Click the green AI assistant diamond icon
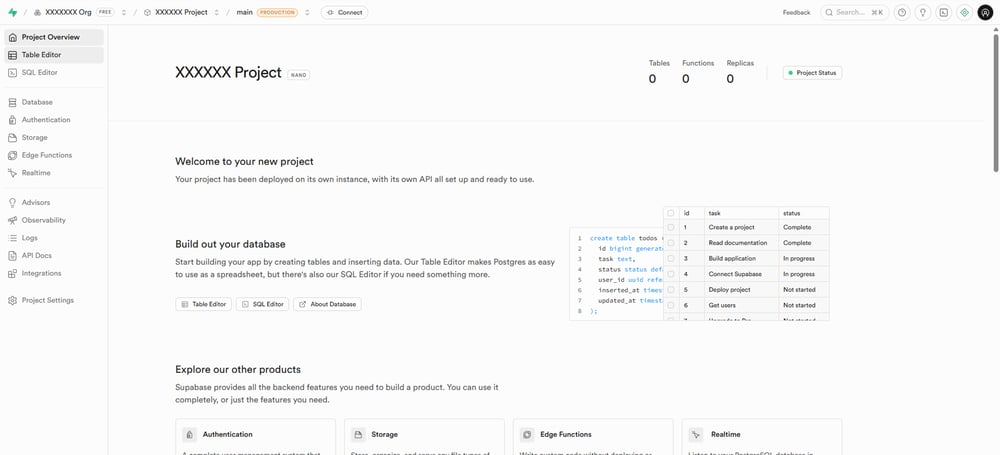Viewport: 1000px width, 455px height. click(x=964, y=13)
